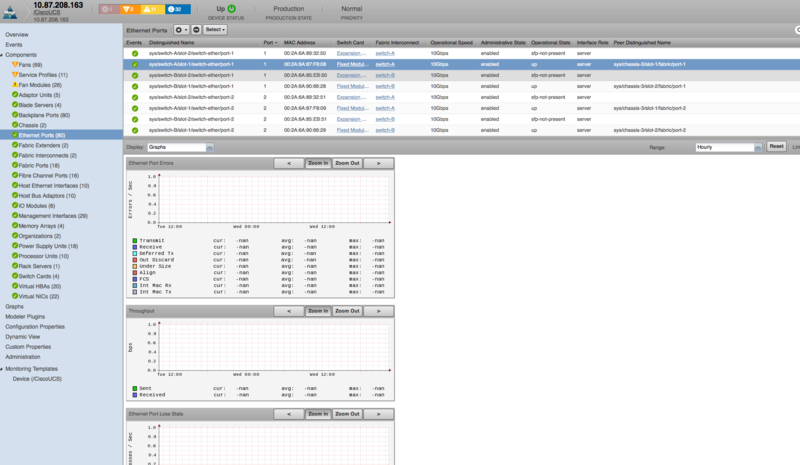Open switch-B link for switch-B/slot-1 port-1 row
Image resolution: width=800 pixels, height=465 pixels.
click(x=385, y=86)
